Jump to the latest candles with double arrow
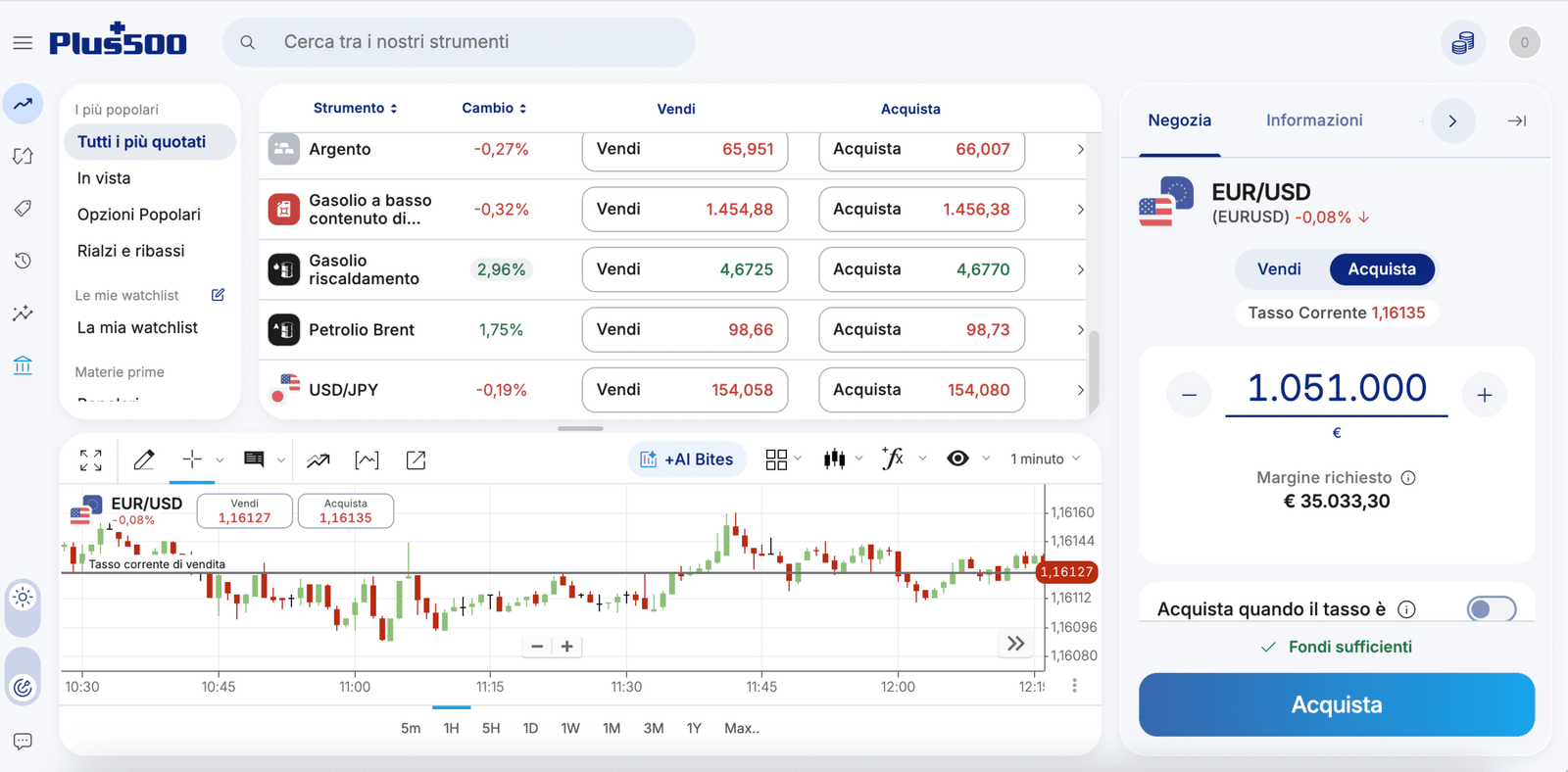Image resolution: width=1568 pixels, height=772 pixels. pyautogui.click(x=1016, y=644)
